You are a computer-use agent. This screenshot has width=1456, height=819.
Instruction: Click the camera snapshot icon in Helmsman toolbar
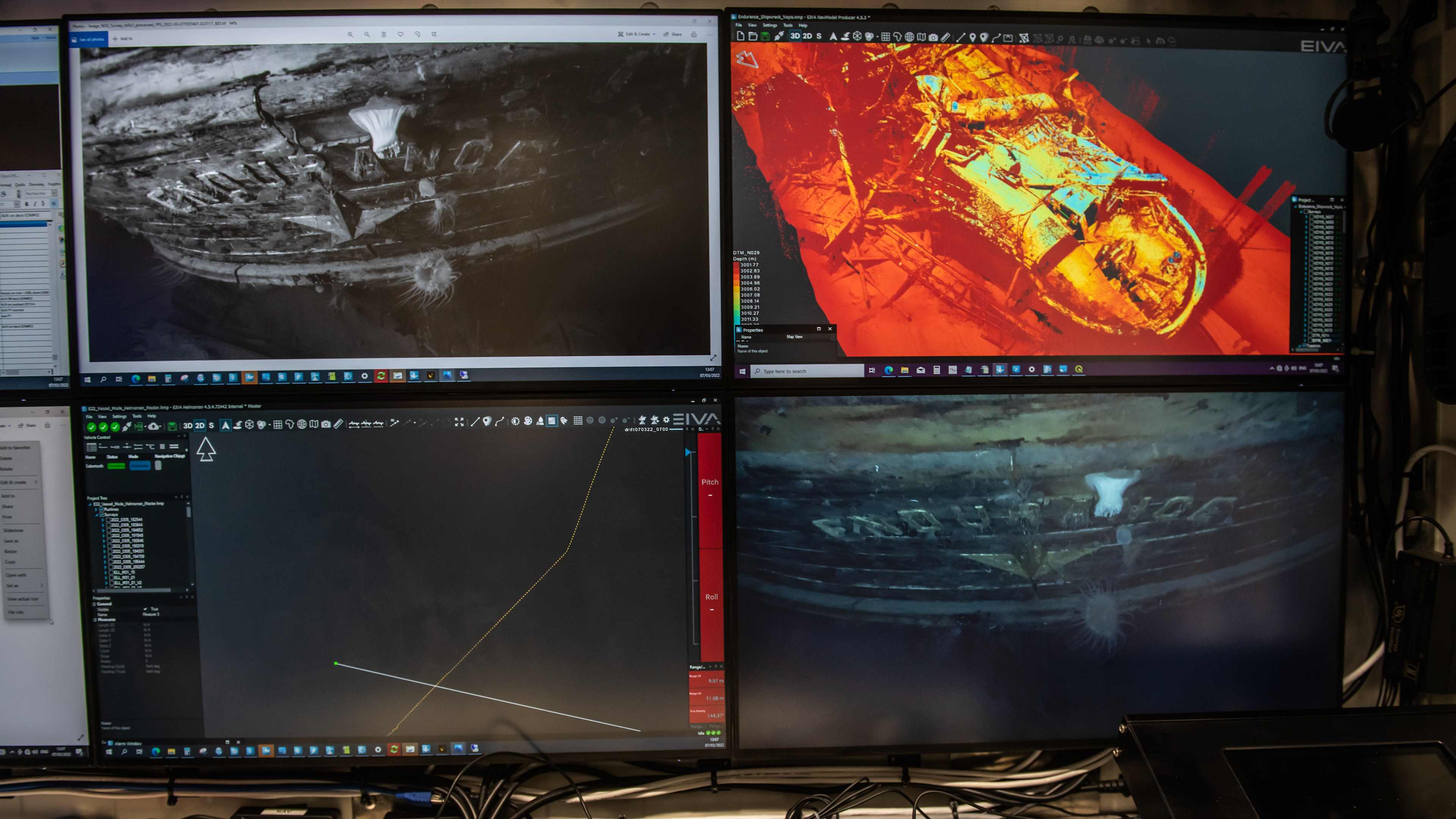[326, 424]
